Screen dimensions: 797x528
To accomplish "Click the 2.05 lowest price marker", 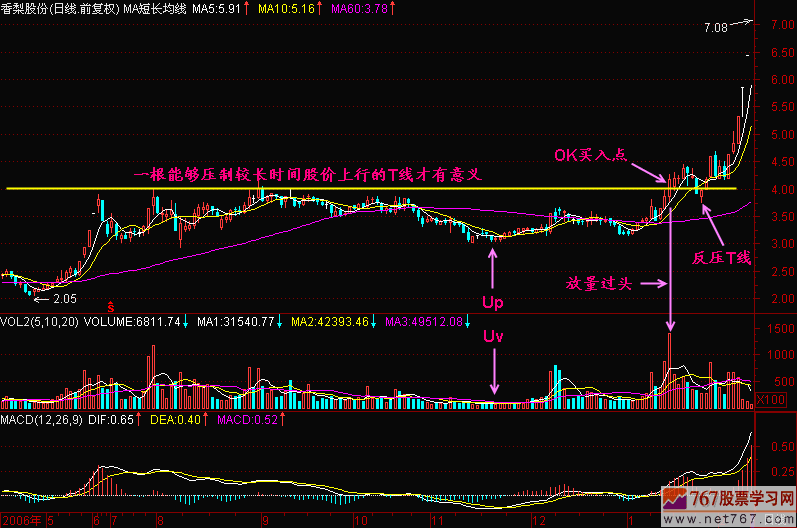I will (x=66, y=297).
